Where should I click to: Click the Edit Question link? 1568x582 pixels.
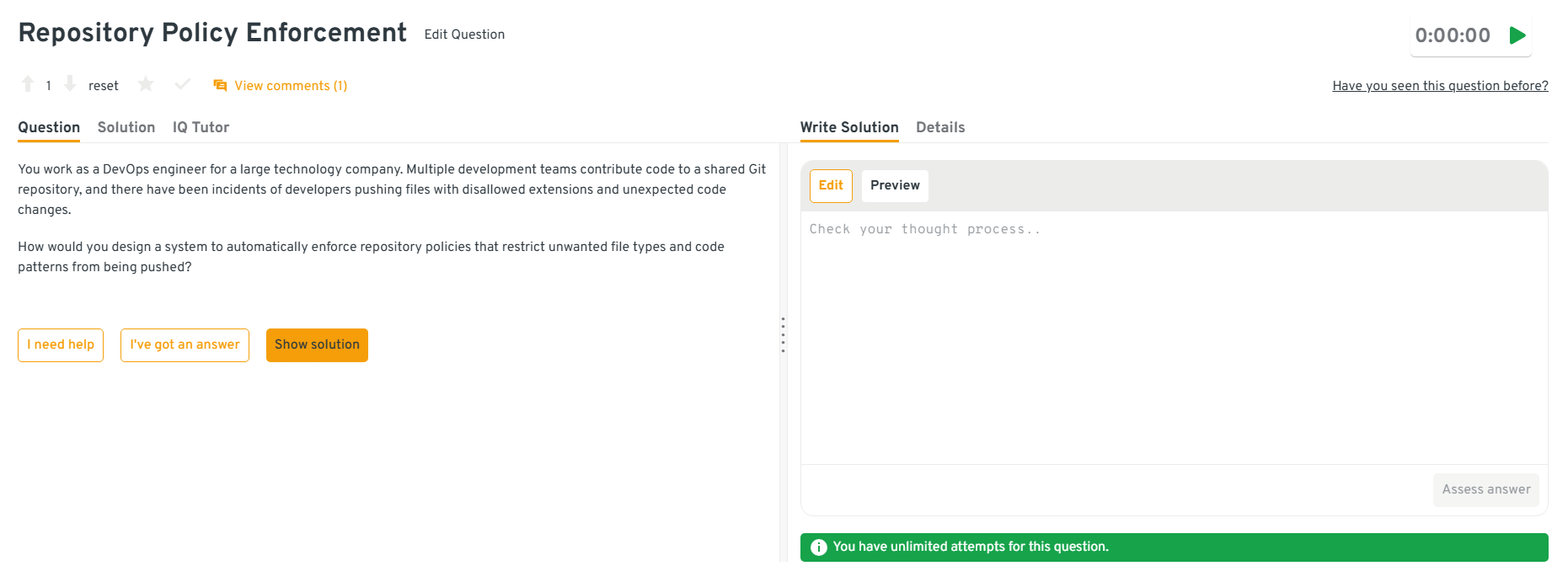(x=464, y=35)
